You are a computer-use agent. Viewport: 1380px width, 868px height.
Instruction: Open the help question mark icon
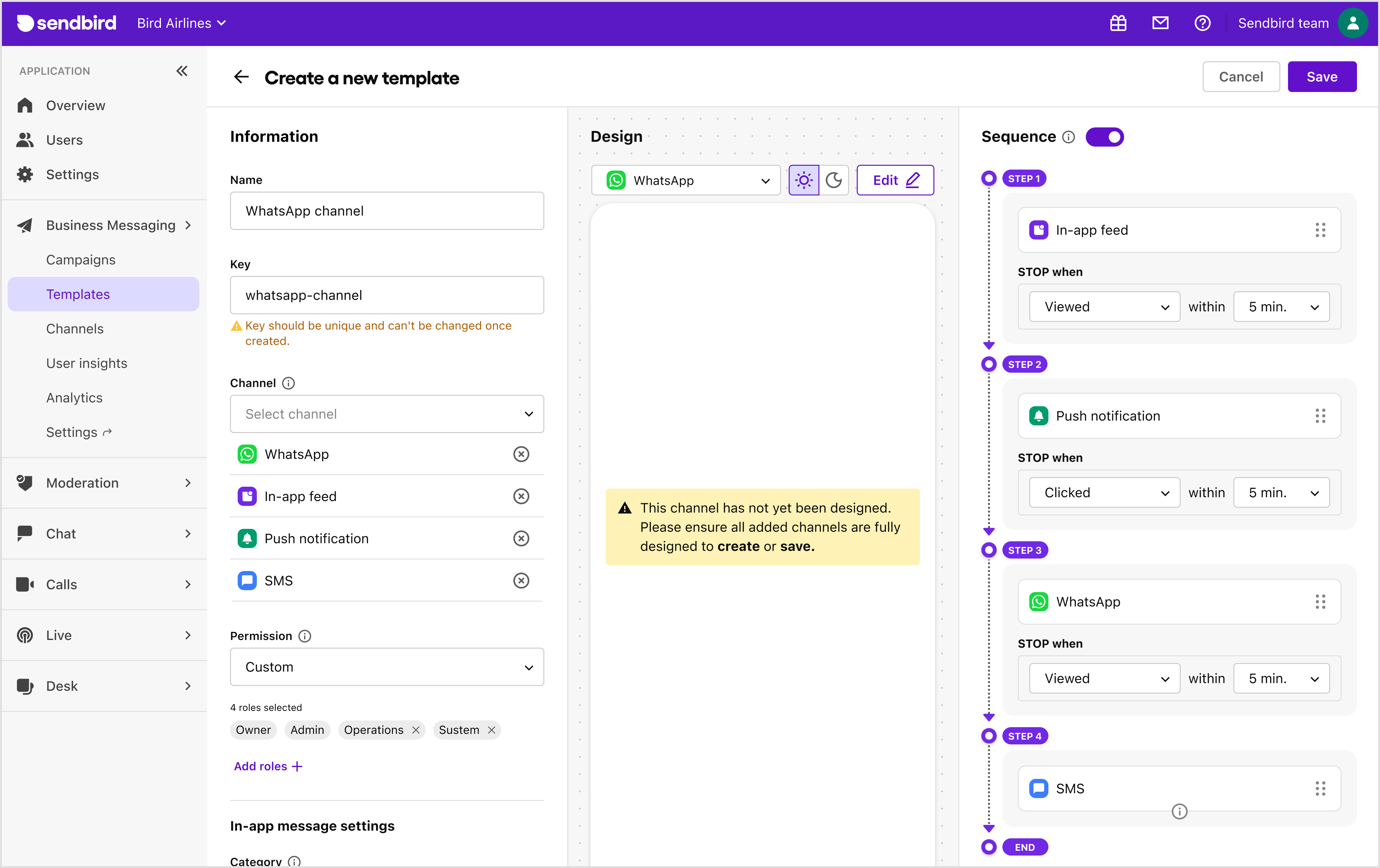pos(1202,23)
